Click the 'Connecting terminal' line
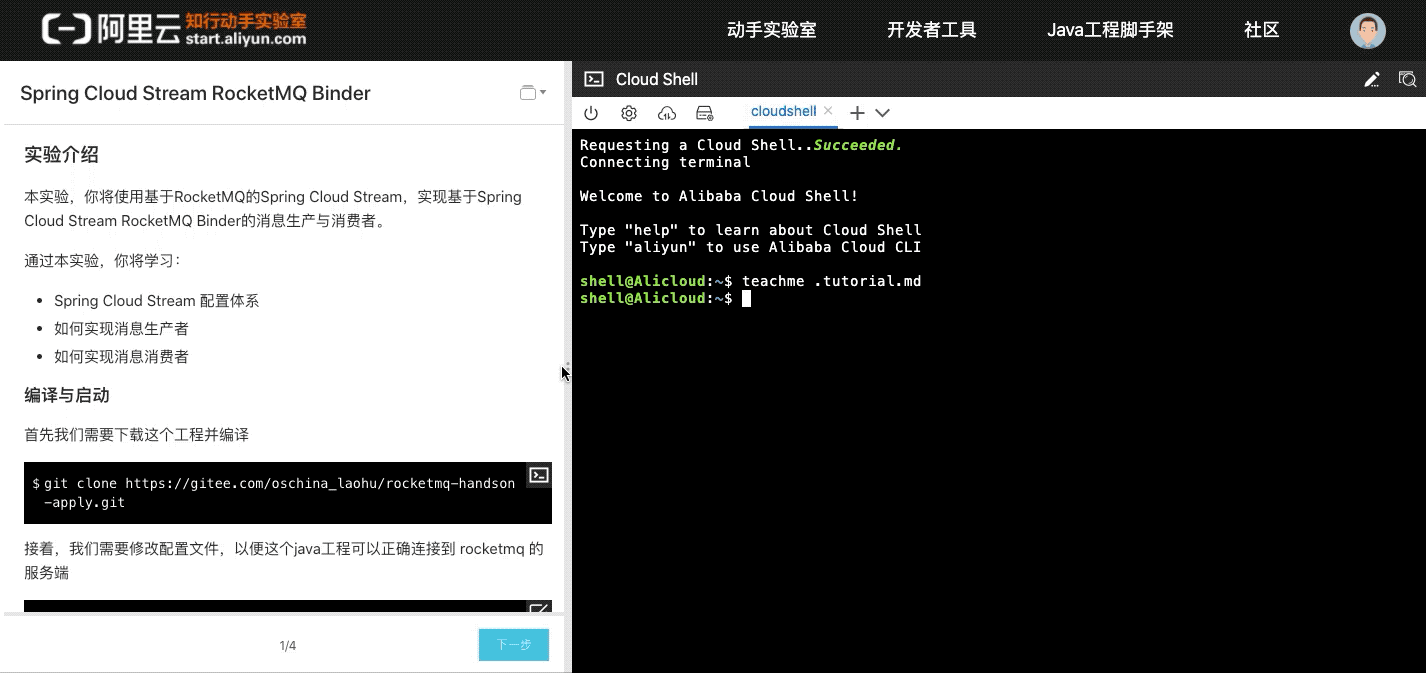 pos(665,162)
